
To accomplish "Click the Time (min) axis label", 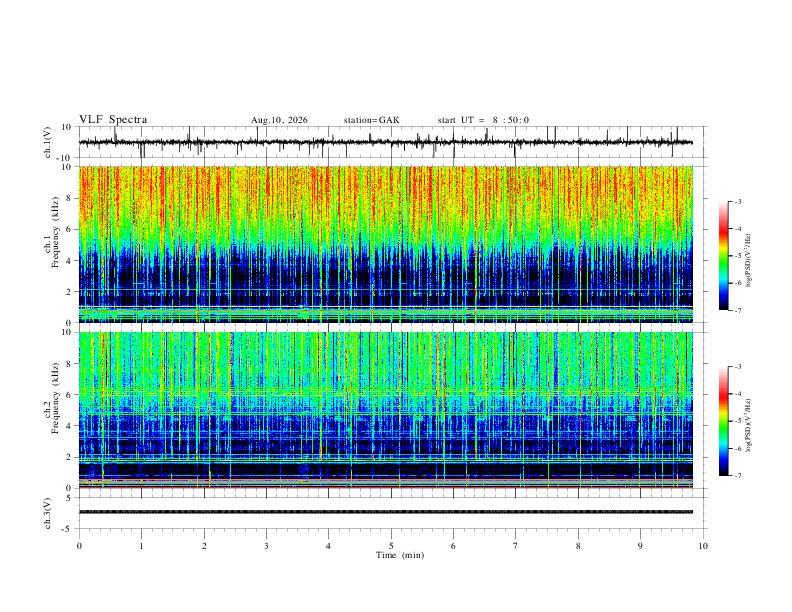I will pos(400,555).
